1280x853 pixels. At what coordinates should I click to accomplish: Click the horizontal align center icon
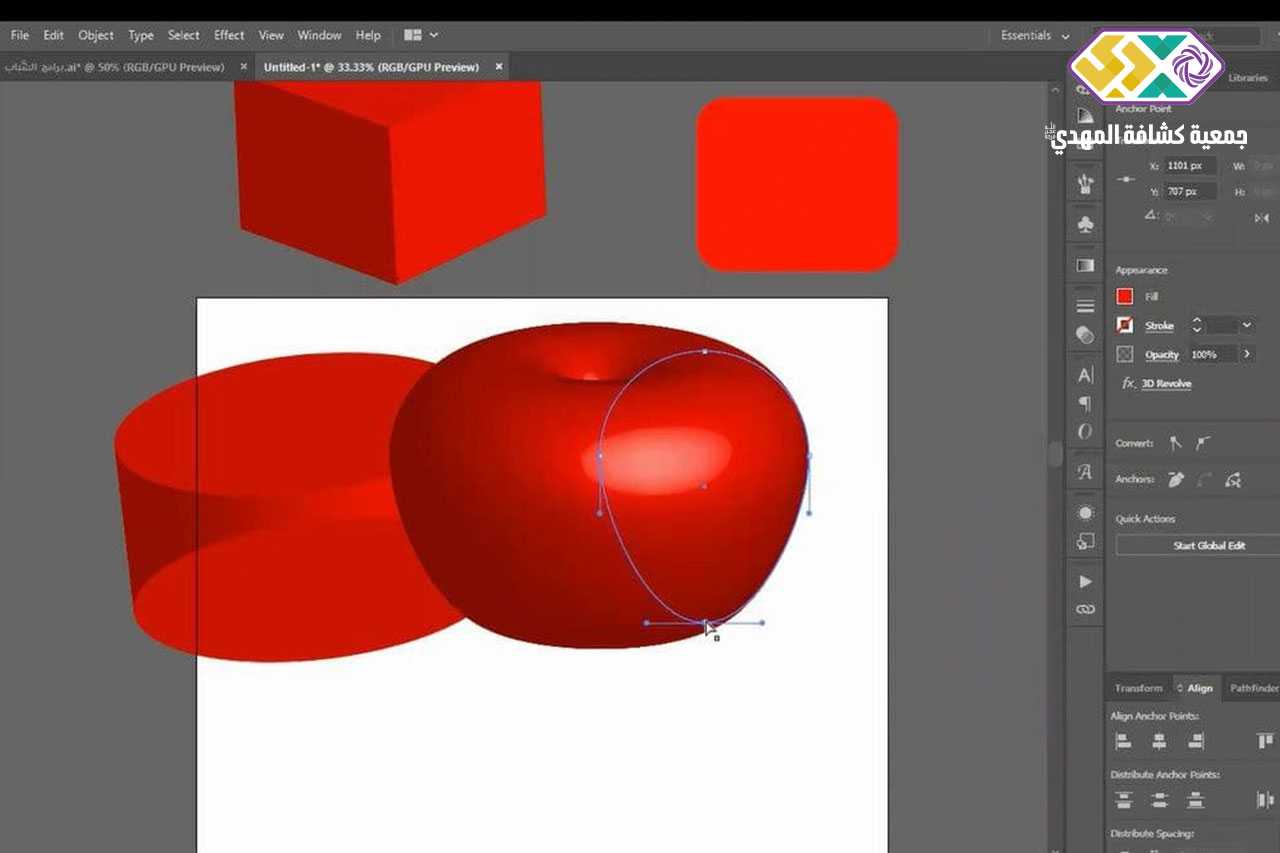1159,741
